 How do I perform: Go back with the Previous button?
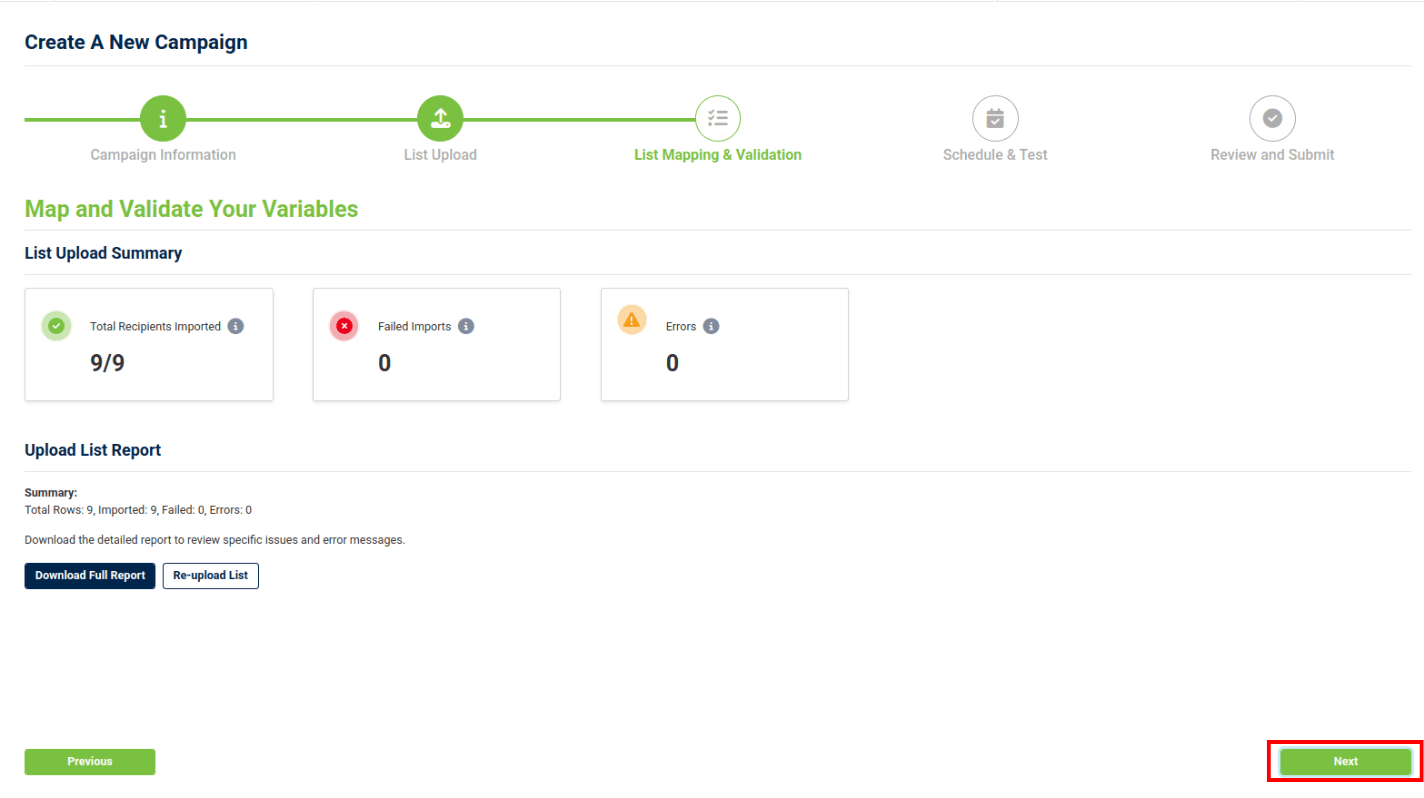[90, 762]
